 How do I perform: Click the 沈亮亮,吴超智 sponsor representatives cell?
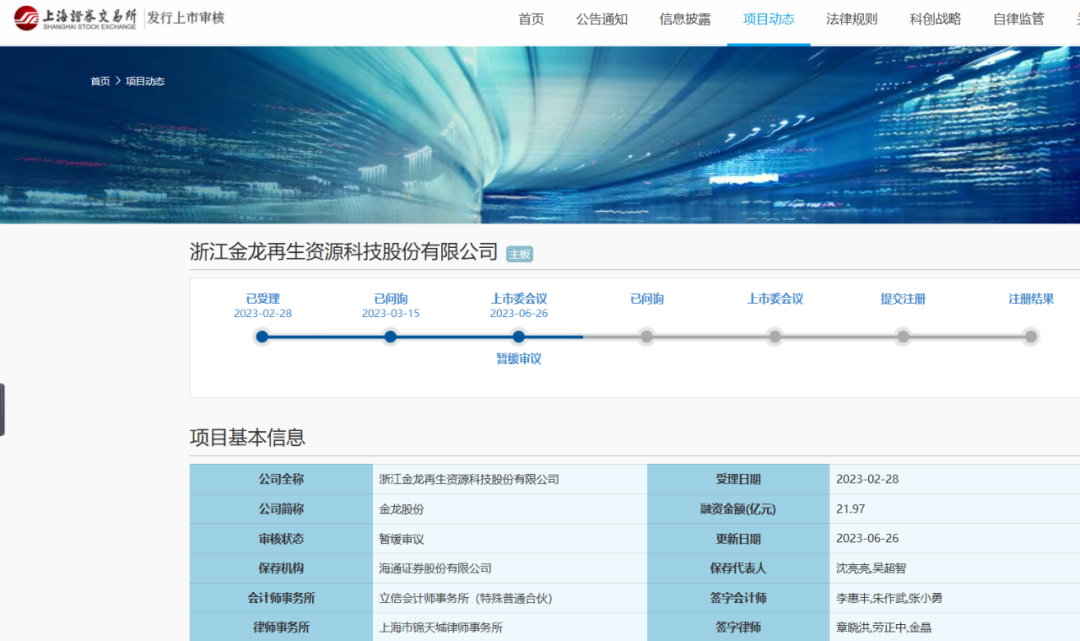(955, 568)
